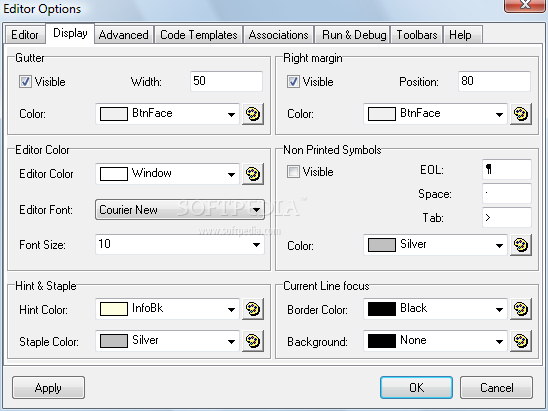The height and width of the screenshot is (411, 548).
Task: Click the Cancel button
Action: coord(497,388)
